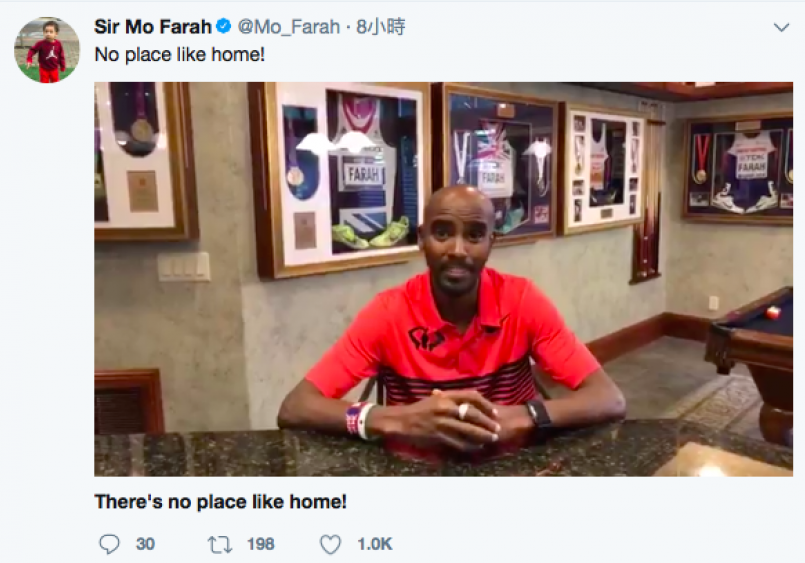Click the reply count 30
This screenshot has width=805, height=563.
[x=145, y=544]
